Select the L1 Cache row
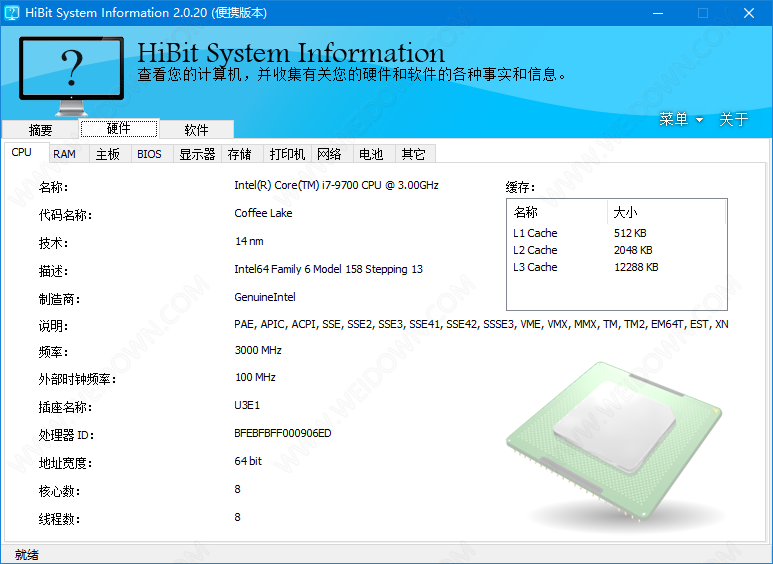The image size is (773, 564). (x=617, y=233)
